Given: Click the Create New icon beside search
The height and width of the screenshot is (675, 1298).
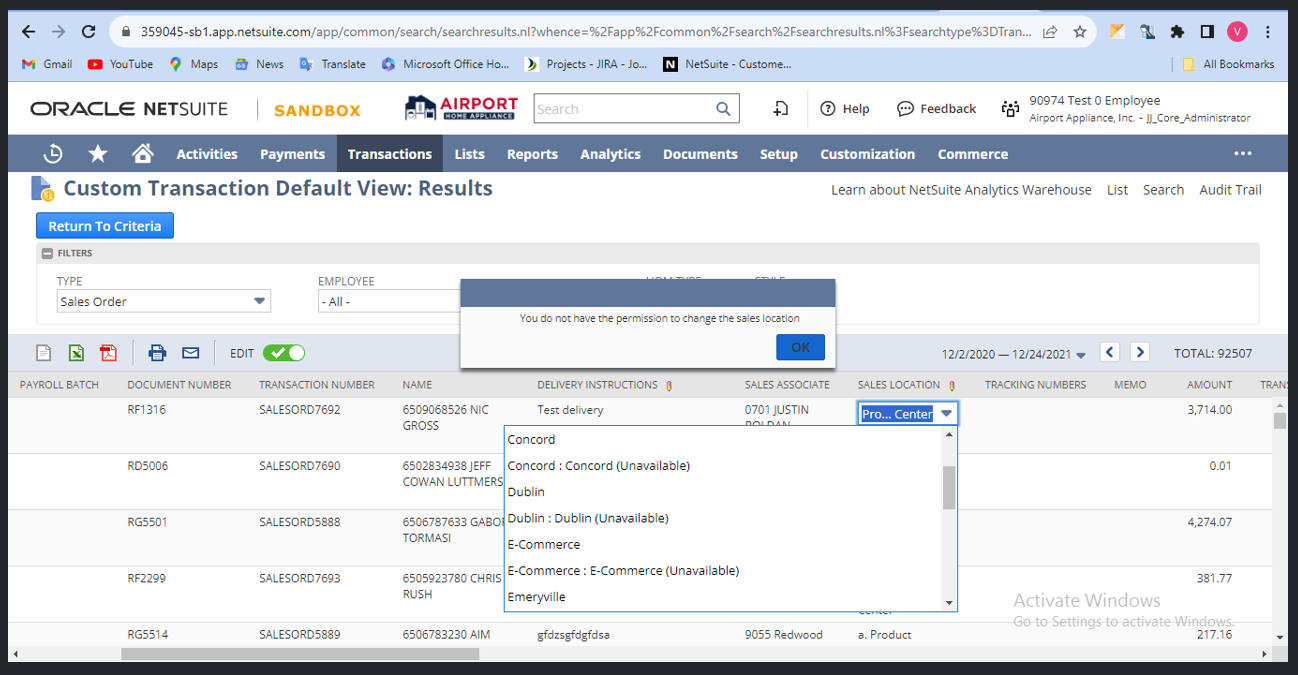Looking at the screenshot, I should 781,109.
